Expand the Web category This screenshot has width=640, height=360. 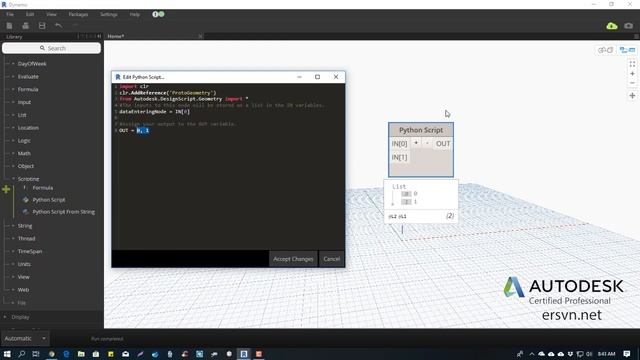[23, 290]
